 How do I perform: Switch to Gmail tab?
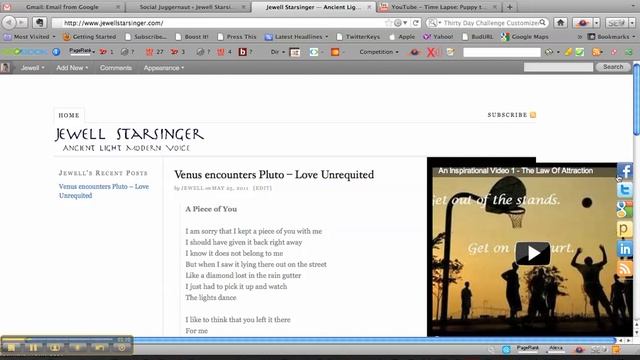pos(62,7)
